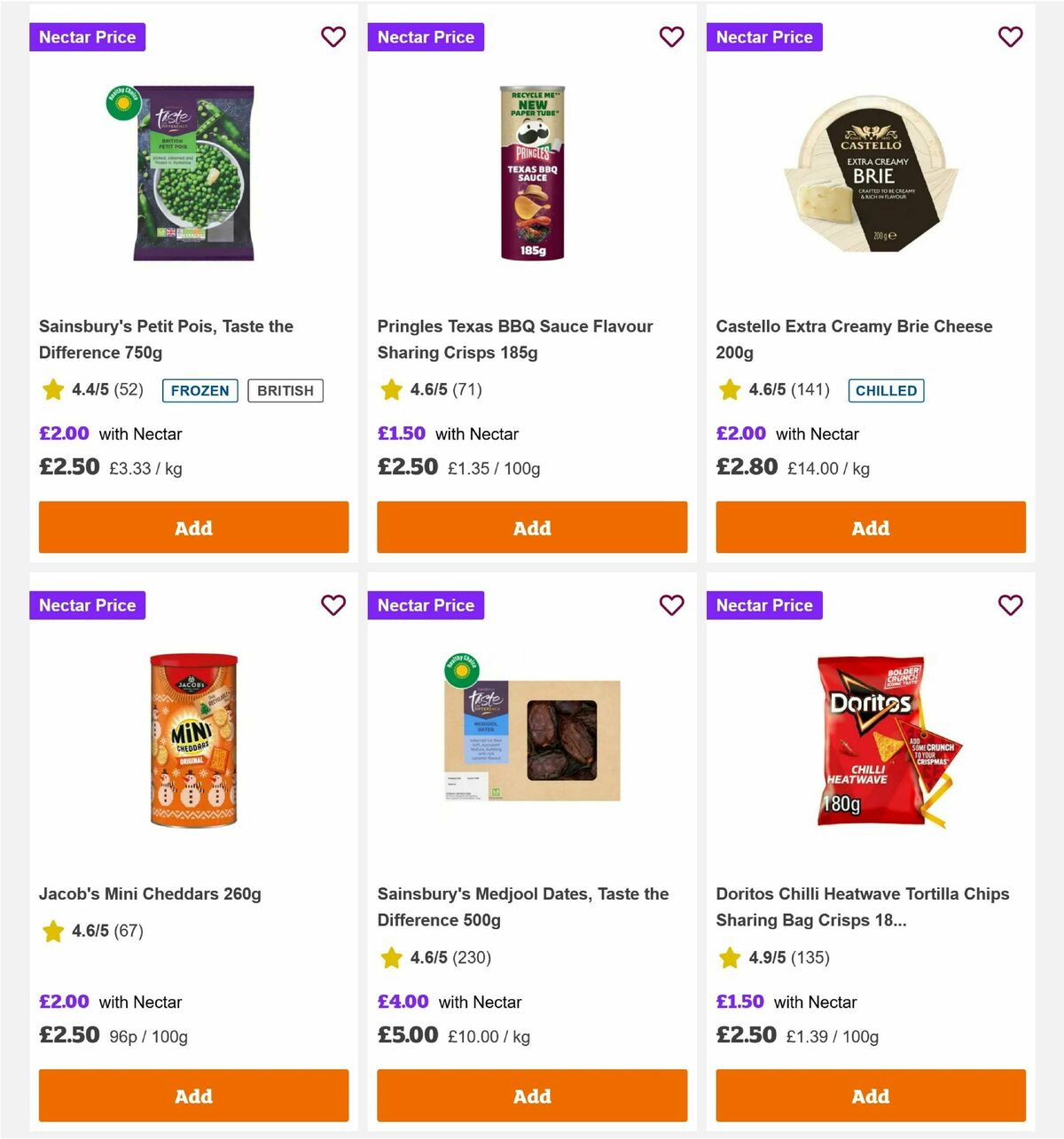The image size is (1064, 1139).
Task: Favourite the Sainsbury's Petit Pois product
Action: [333, 37]
